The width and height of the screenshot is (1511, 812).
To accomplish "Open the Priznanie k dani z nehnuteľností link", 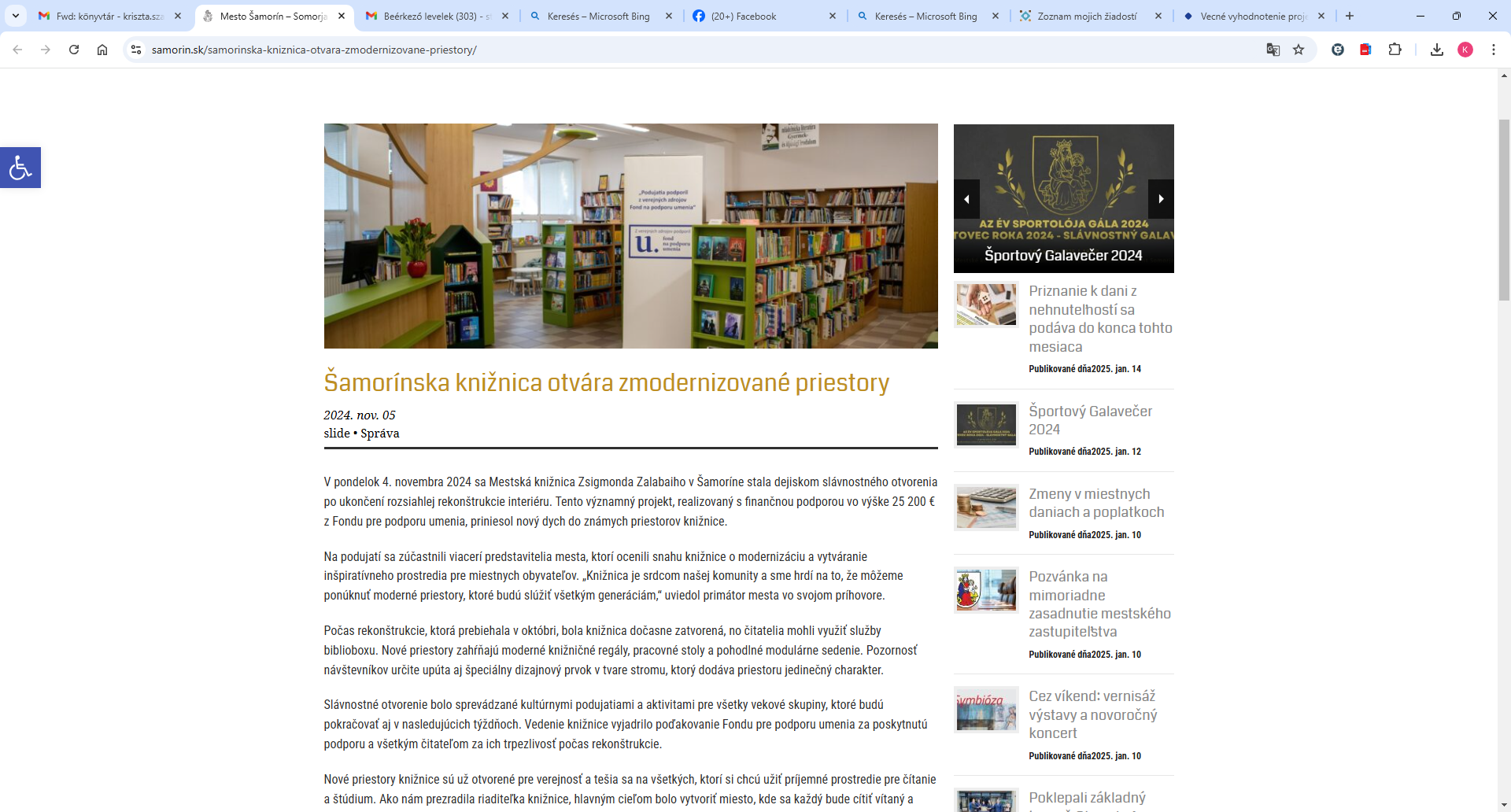I will [1099, 319].
